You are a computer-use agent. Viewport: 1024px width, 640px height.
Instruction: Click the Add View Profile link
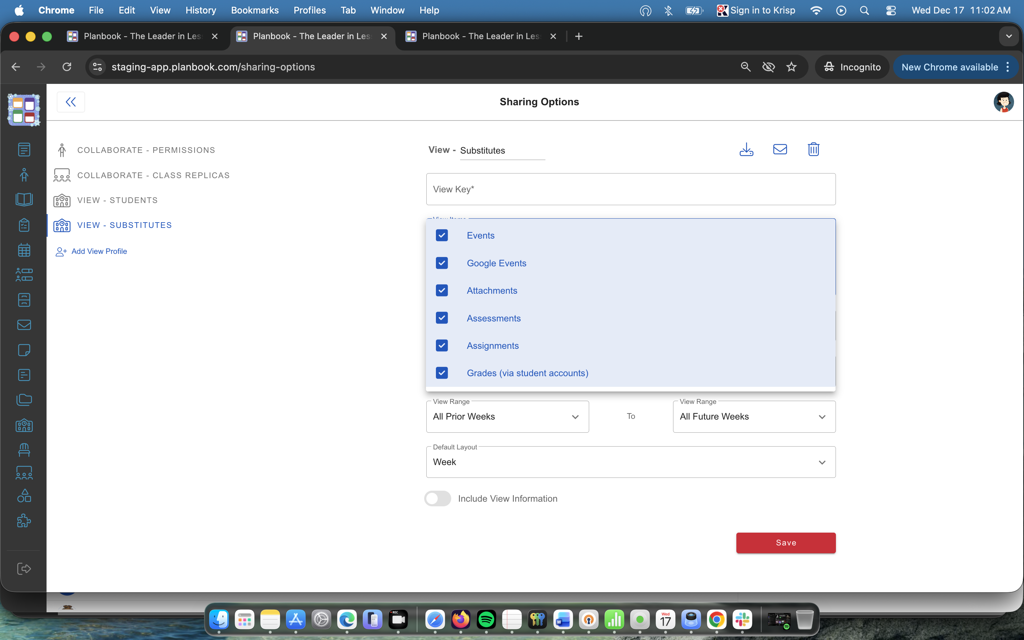(x=98, y=252)
